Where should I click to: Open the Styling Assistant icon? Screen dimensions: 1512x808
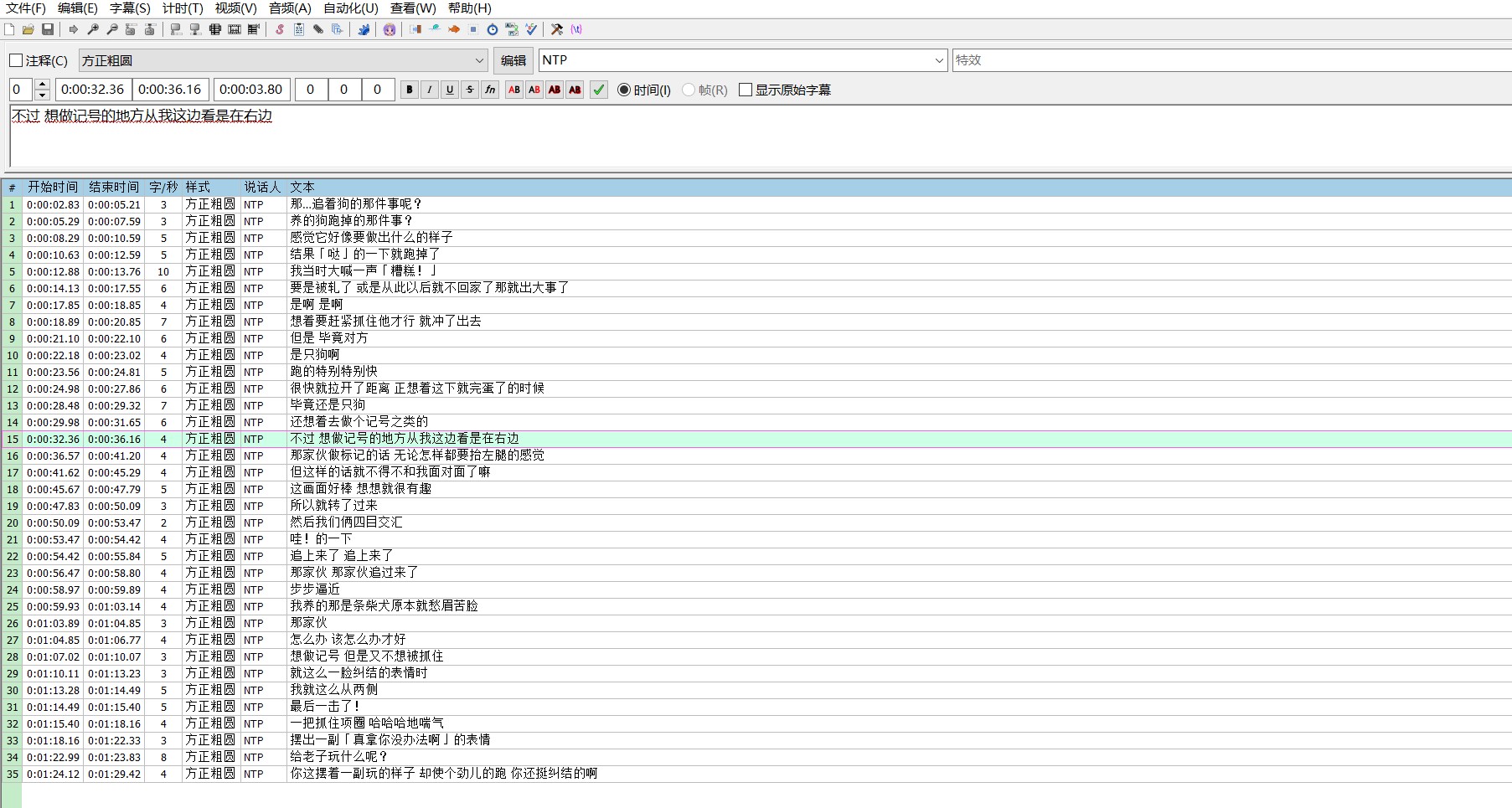pyautogui.click(x=435, y=29)
